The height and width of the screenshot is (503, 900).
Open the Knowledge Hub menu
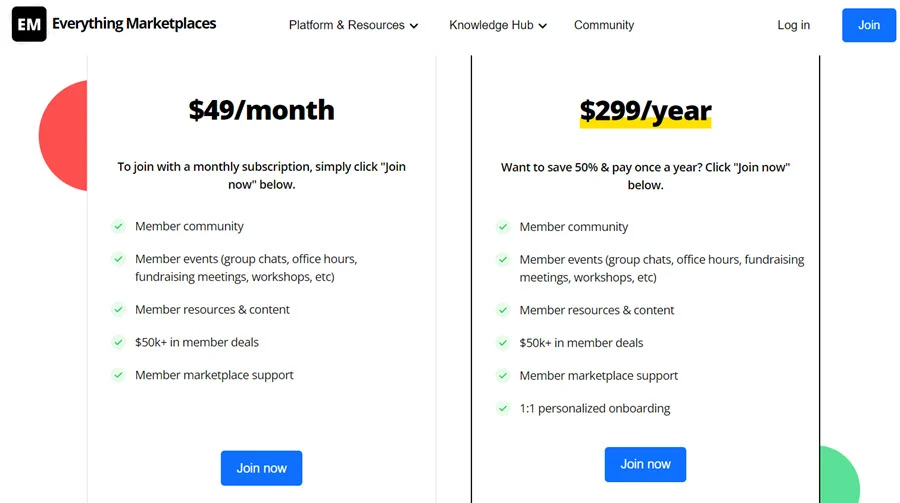tap(498, 25)
